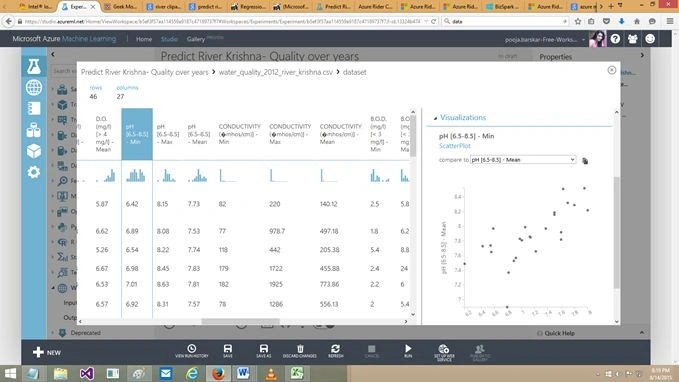The image size is (679, 382).
Task: Open the Gallery menu item
Action: pos(196,39)
